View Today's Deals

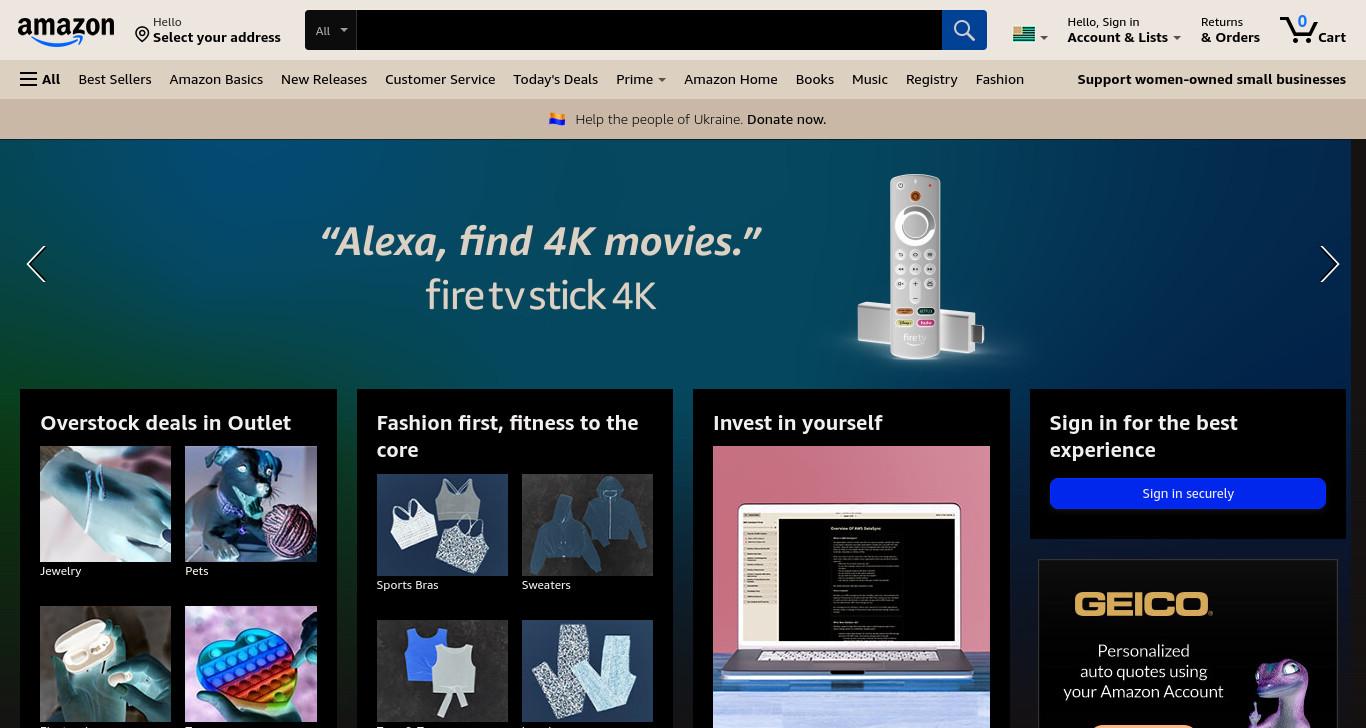pyautogui.click(x=555, y=79)
